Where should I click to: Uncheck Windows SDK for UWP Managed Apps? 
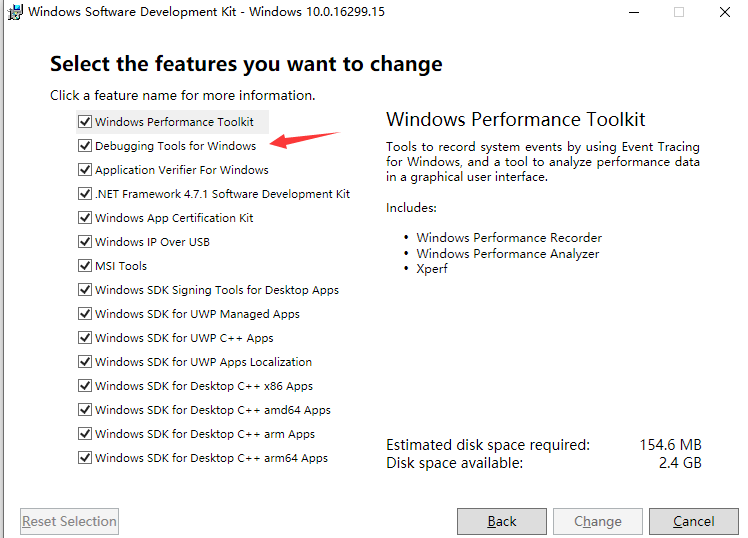tap(85, 313)
